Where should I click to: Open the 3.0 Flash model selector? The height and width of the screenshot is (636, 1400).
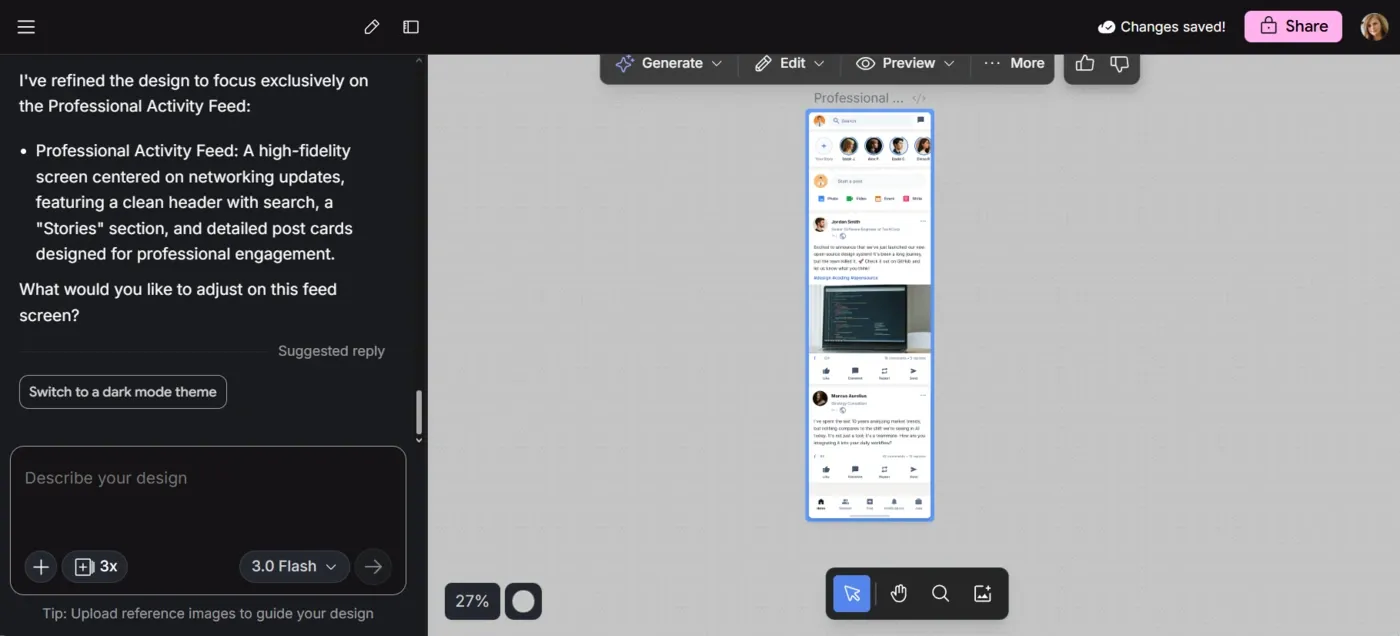coord(294,566)
